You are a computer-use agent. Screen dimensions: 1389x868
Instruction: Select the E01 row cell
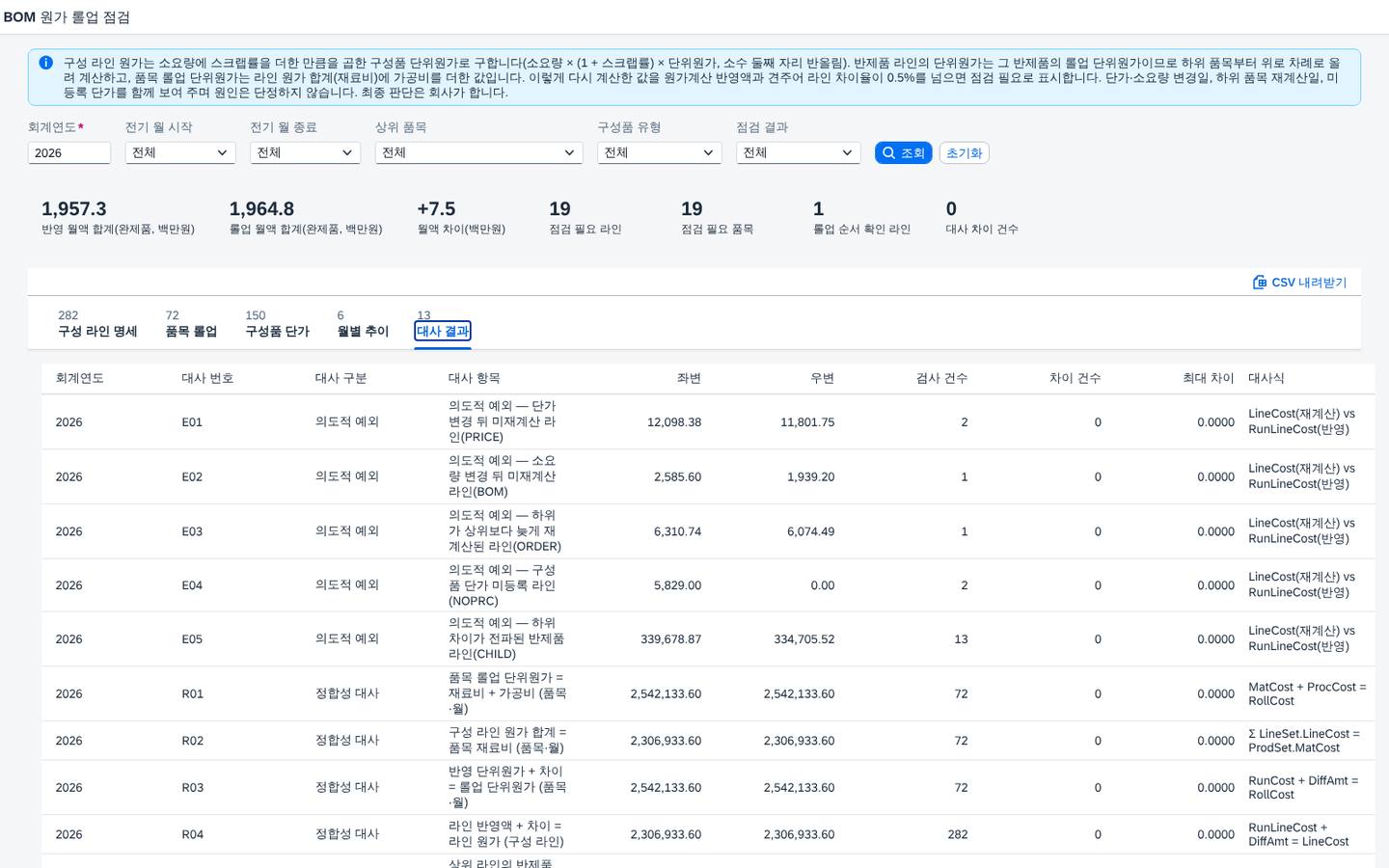click(192, 422)
